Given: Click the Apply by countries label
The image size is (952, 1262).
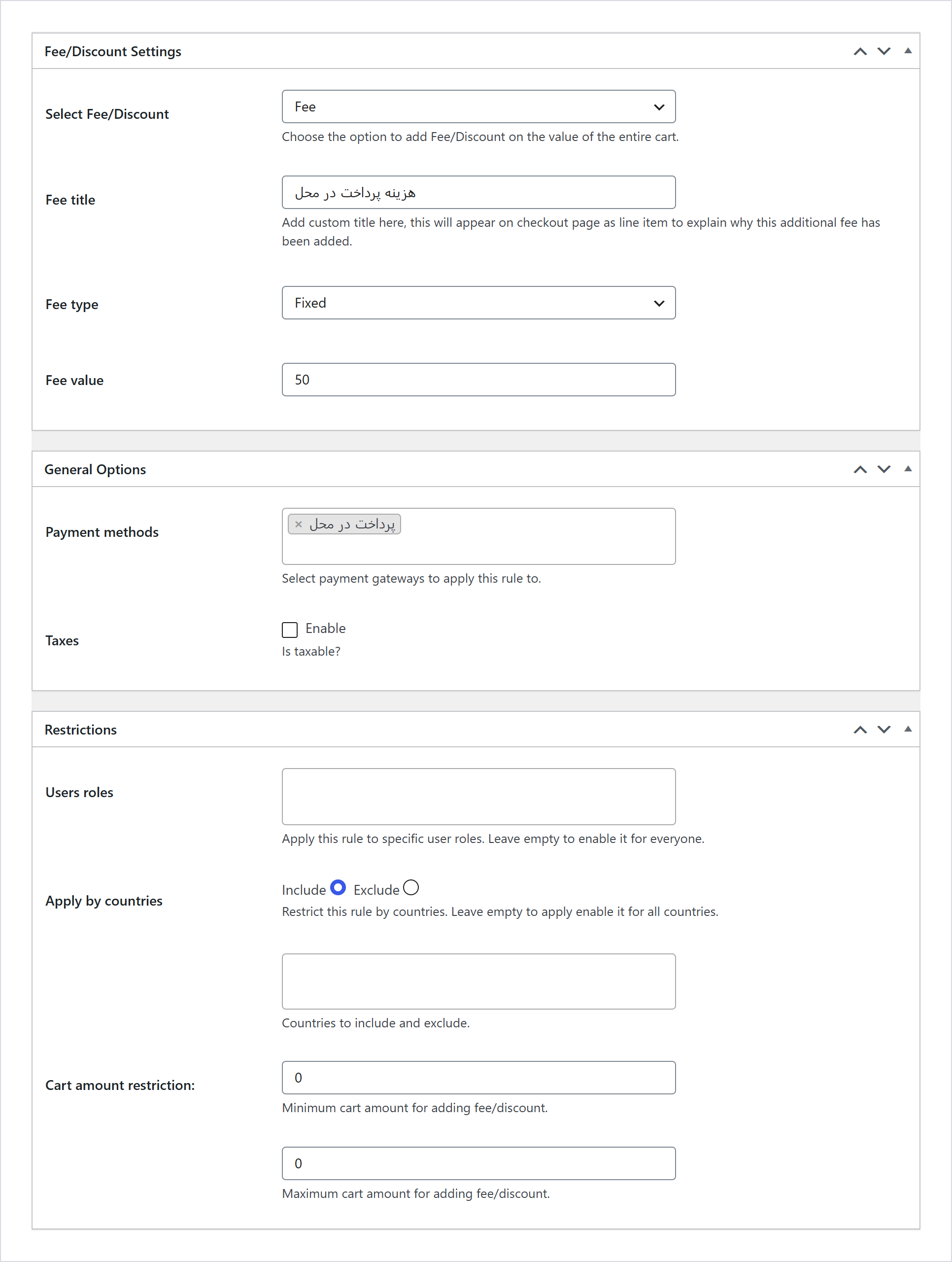Looking at the screenshot, I should (104, 901).
